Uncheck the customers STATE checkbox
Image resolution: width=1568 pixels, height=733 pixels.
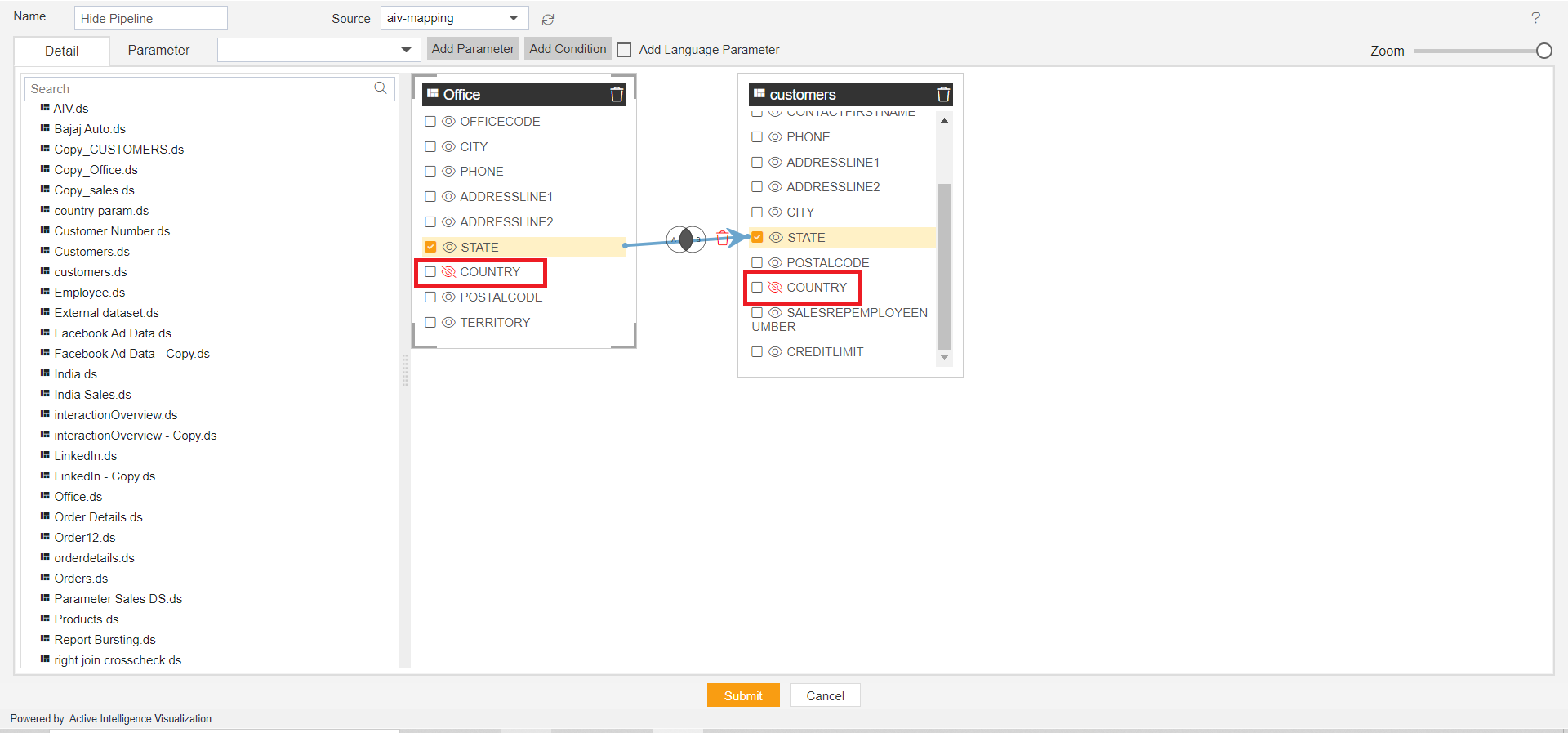click(x=757, y=238)
